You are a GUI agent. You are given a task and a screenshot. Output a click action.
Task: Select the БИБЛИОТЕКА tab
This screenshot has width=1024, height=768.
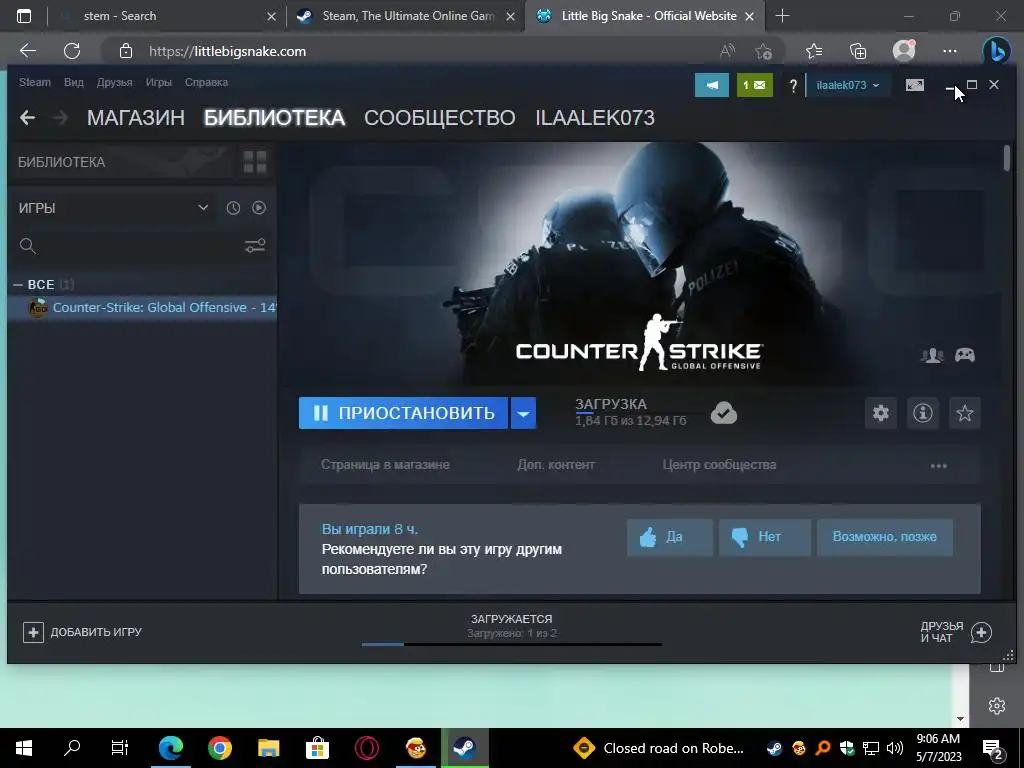pos(274,118)
